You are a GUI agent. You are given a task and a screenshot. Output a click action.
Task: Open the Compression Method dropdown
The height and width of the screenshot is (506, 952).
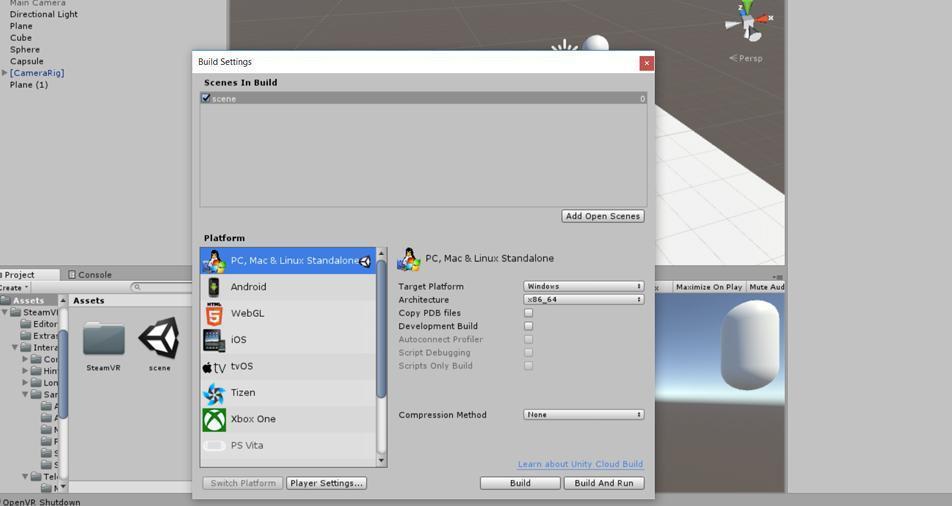pos(583,414)
